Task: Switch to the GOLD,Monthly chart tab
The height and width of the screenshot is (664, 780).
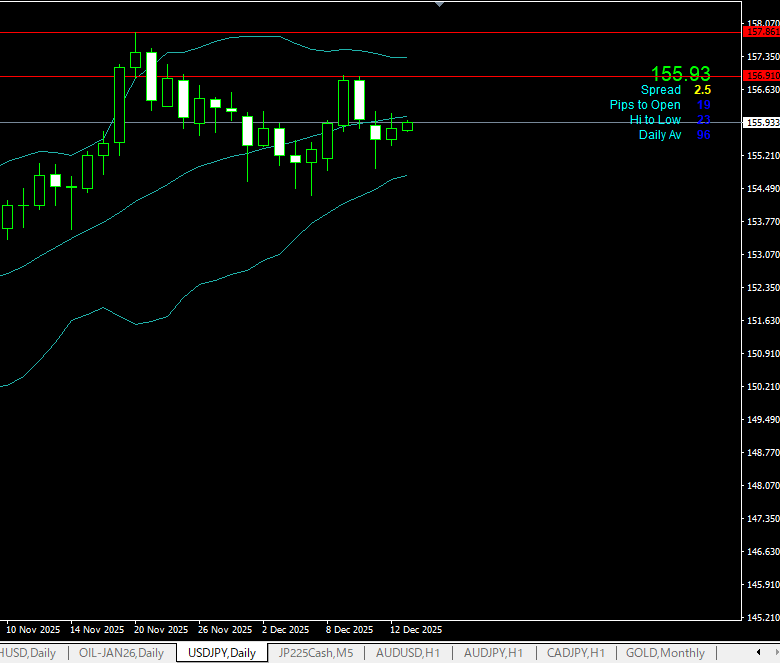Action: [x=665, y=653]
